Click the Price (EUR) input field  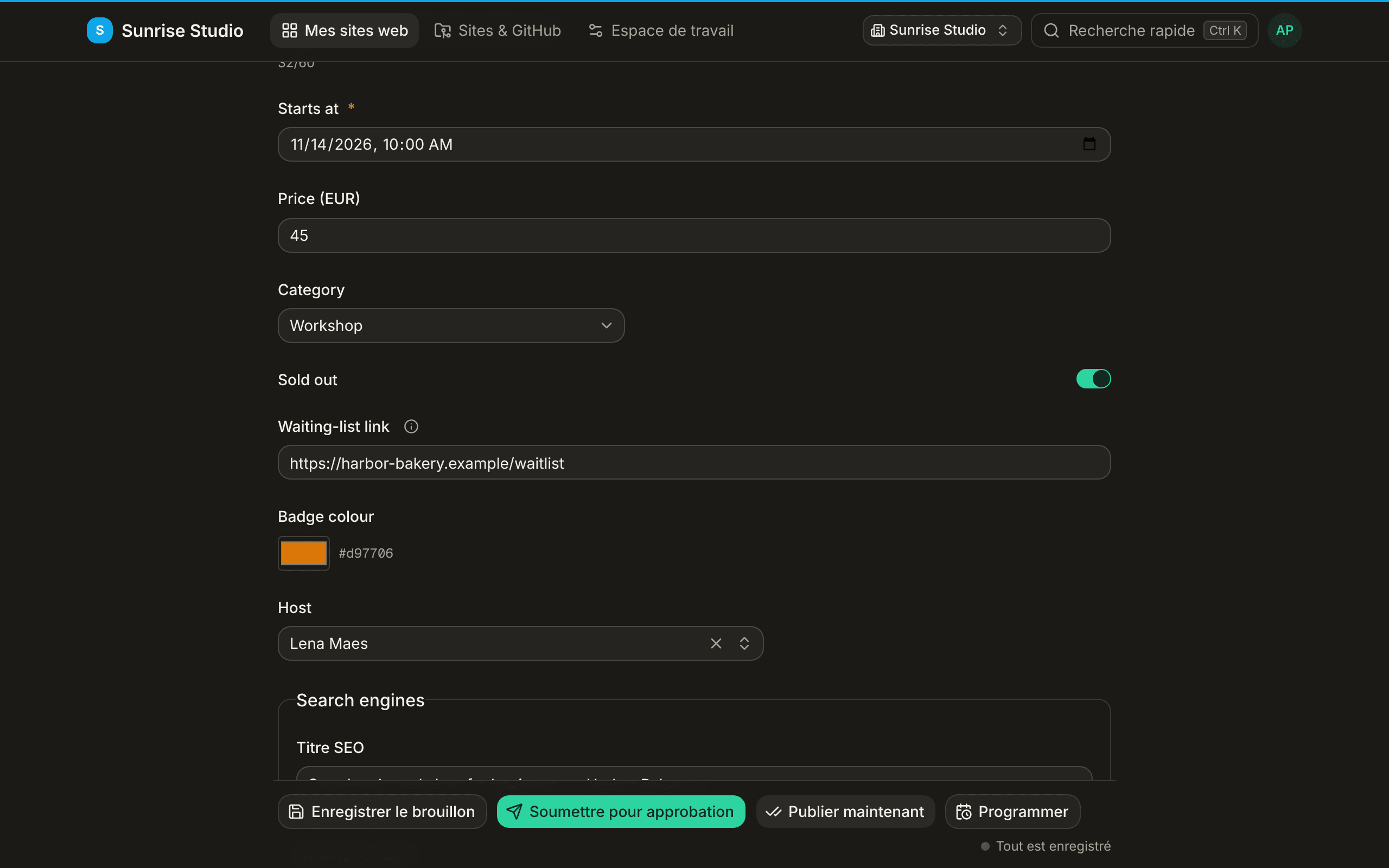tap(694, 235)
